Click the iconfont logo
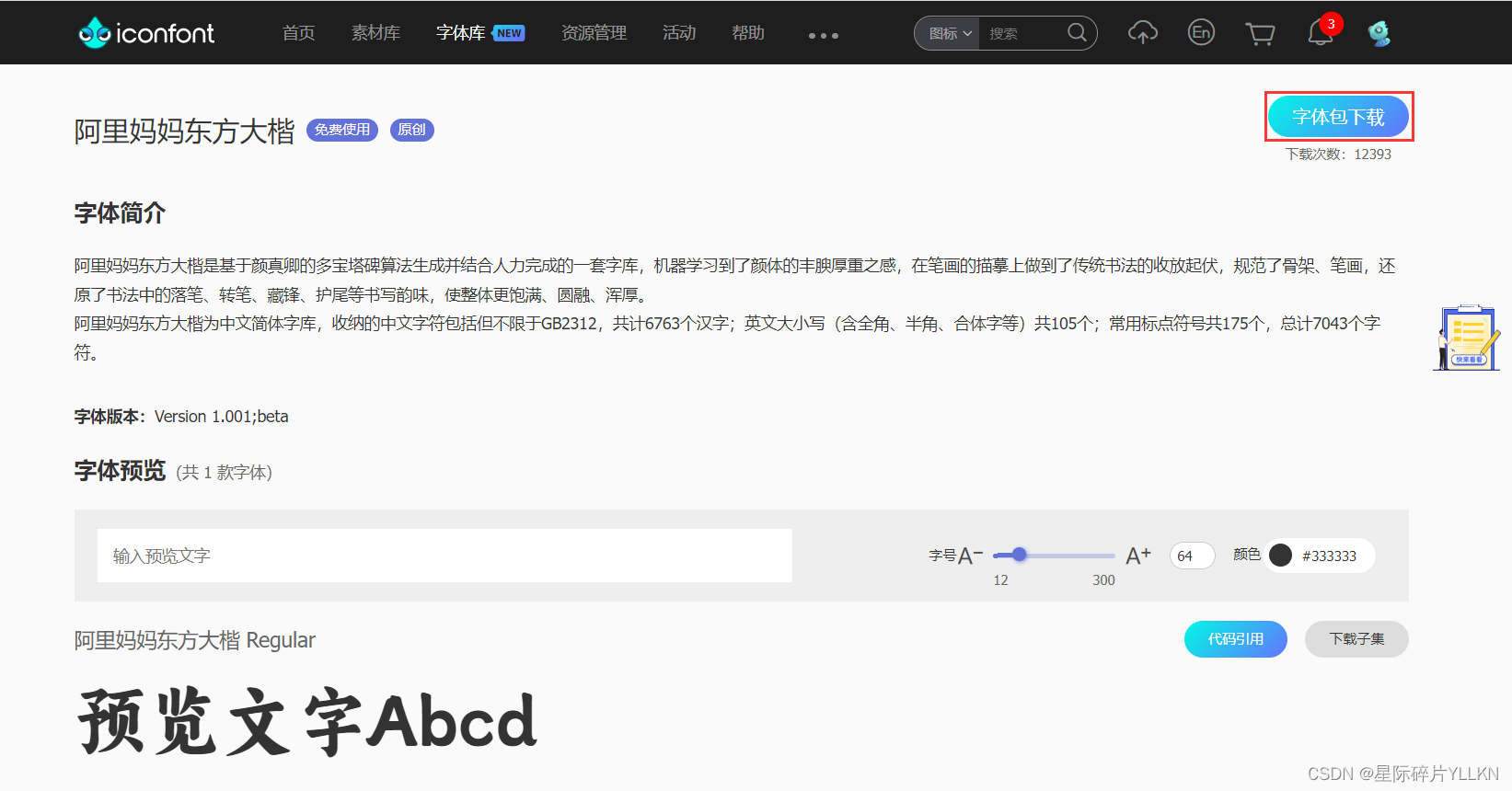This screenshot has width=1512, height=791. click(146, 33)
